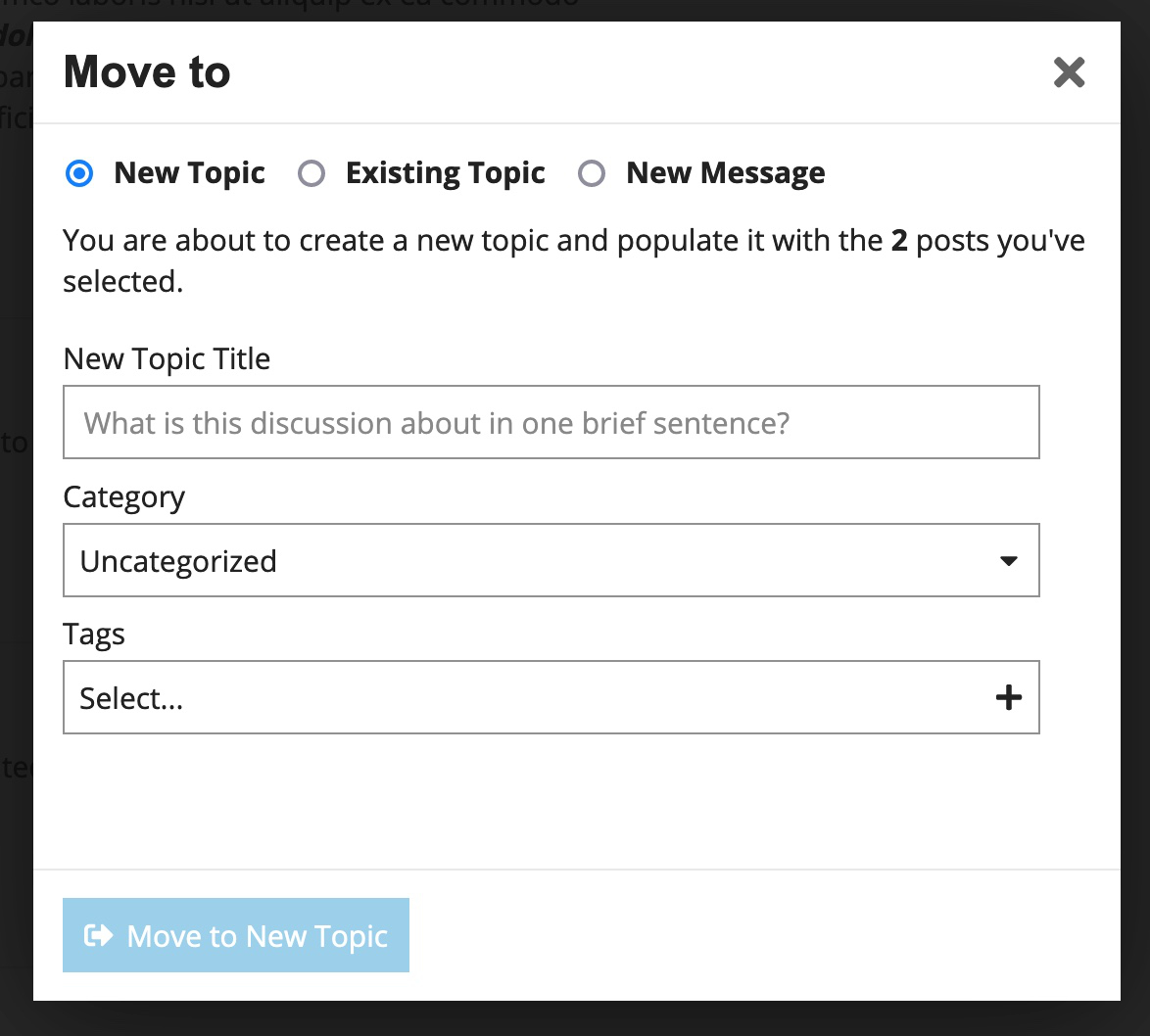Viewport: 1150px width, 1036px height.
Task: Click the arrow icon on Move button
Action: click(99, 936)
